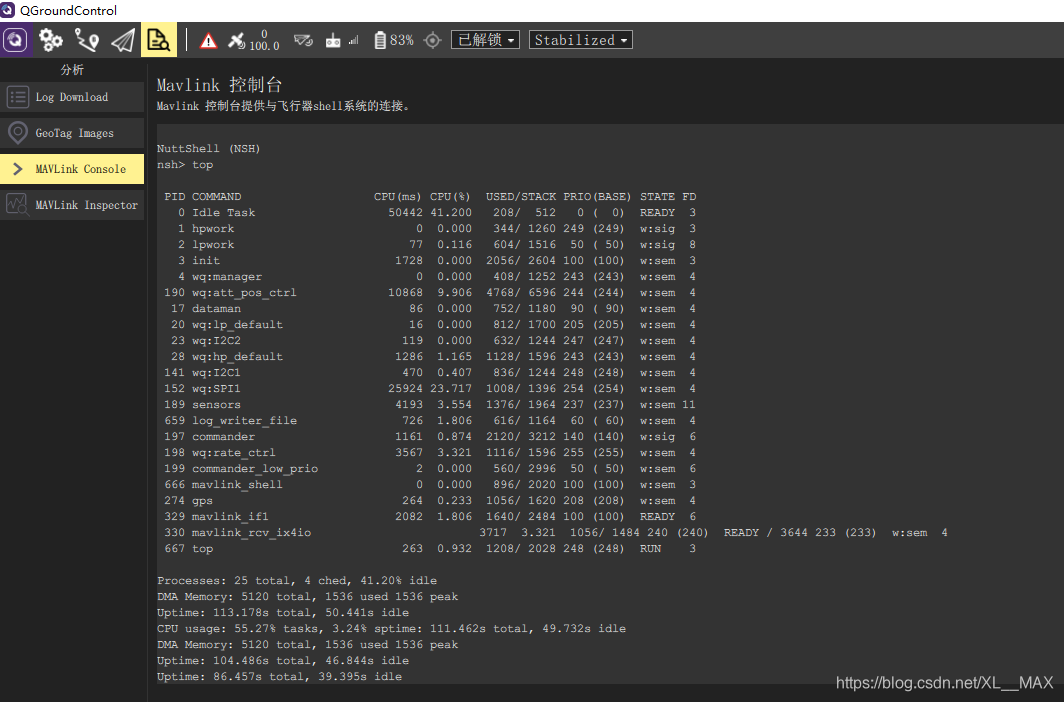Viewport: 1064px width, 702px height.
Task: Click the 'Processes: 25 total' summary line
Action: coord(297,581)
